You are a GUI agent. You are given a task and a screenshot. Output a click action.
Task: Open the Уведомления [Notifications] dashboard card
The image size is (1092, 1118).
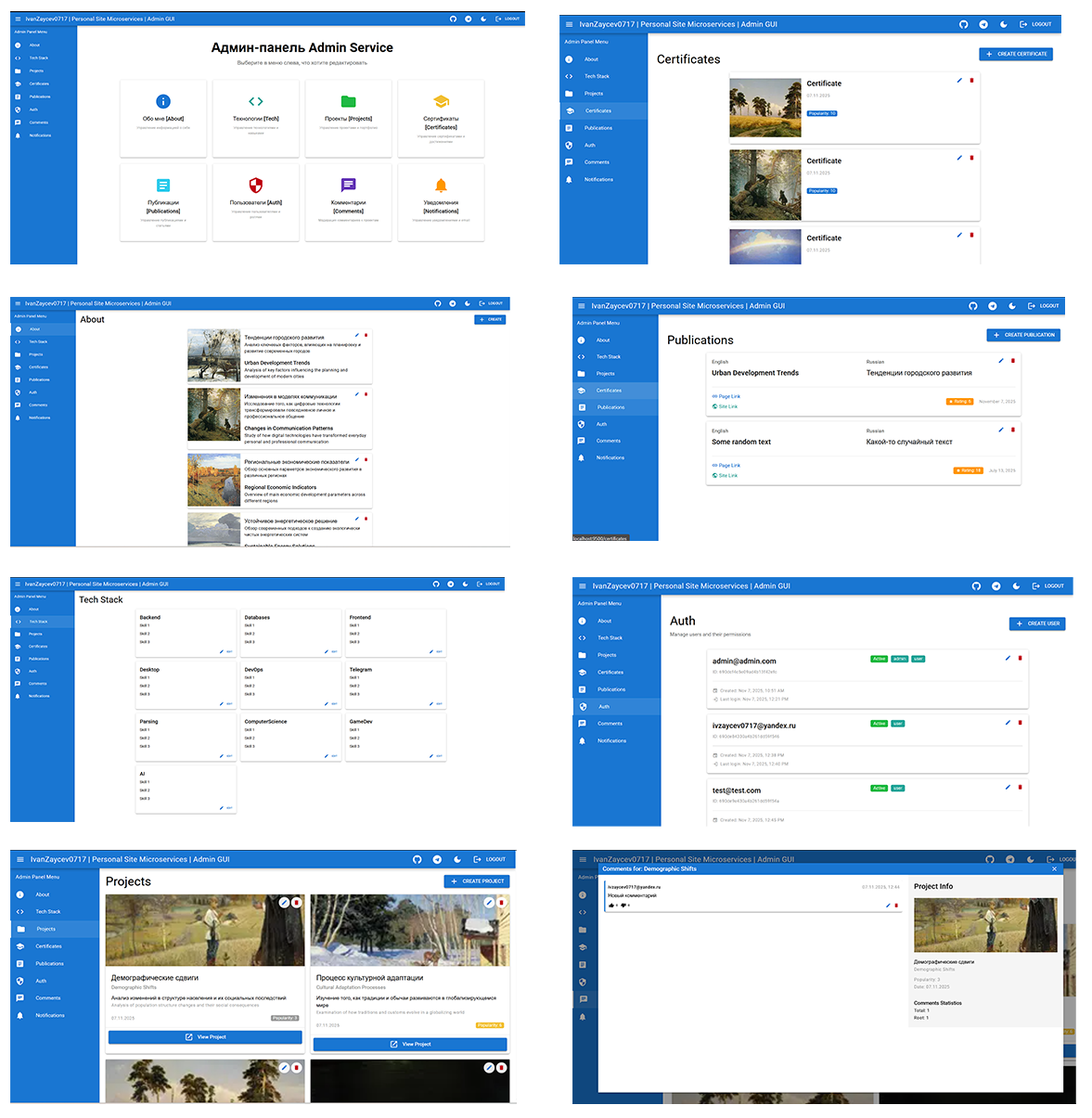coord(441,202)
